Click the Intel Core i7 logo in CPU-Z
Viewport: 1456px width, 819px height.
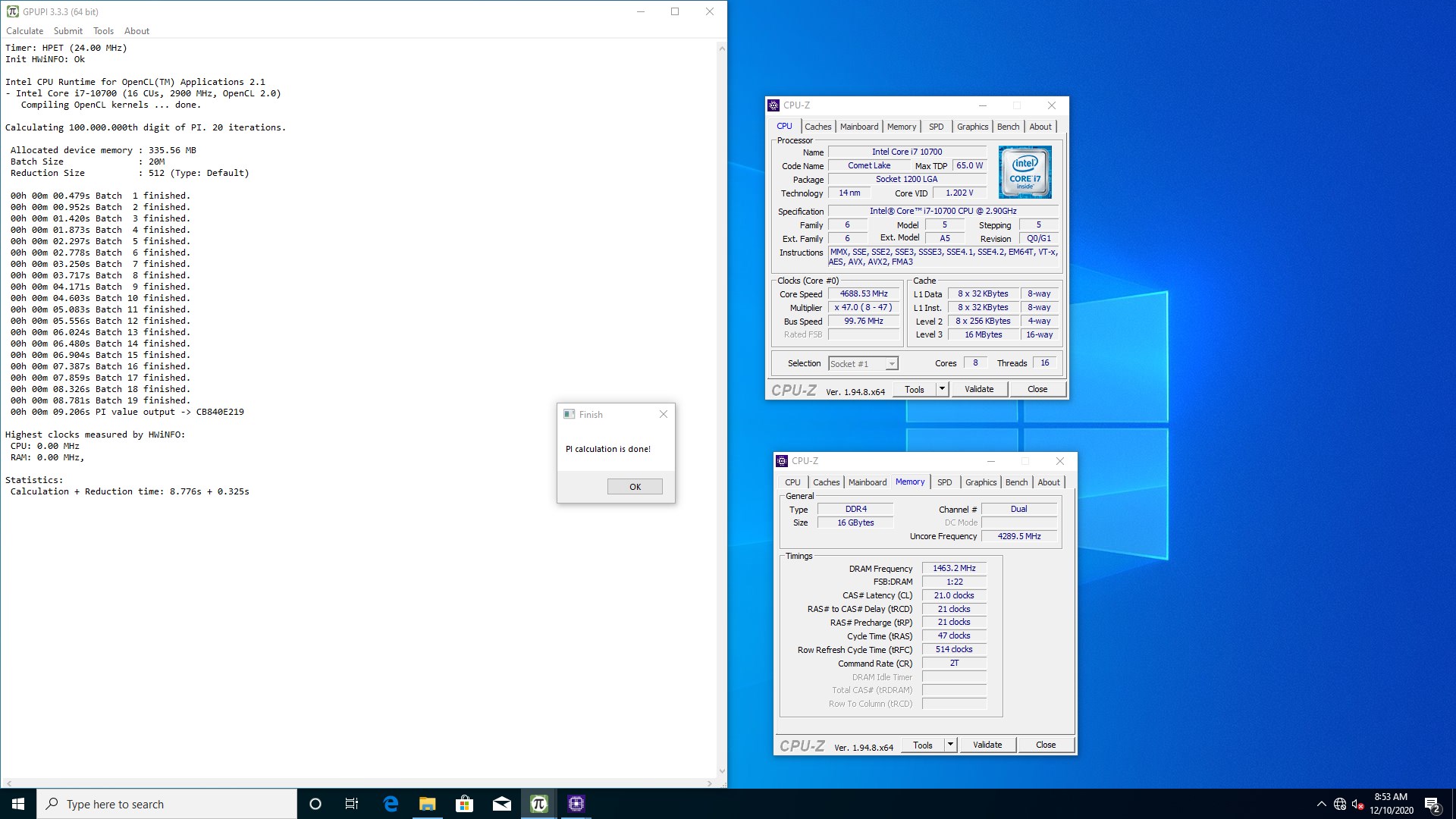1025,172
